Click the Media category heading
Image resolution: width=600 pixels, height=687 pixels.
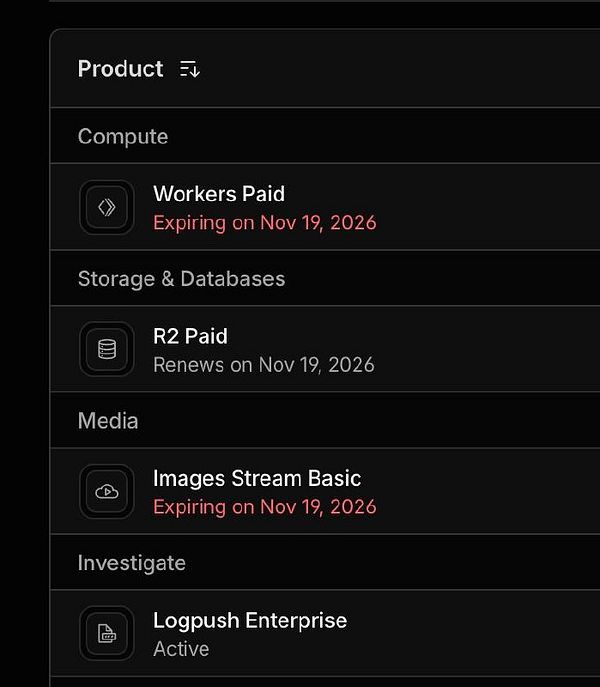(108, 421)
